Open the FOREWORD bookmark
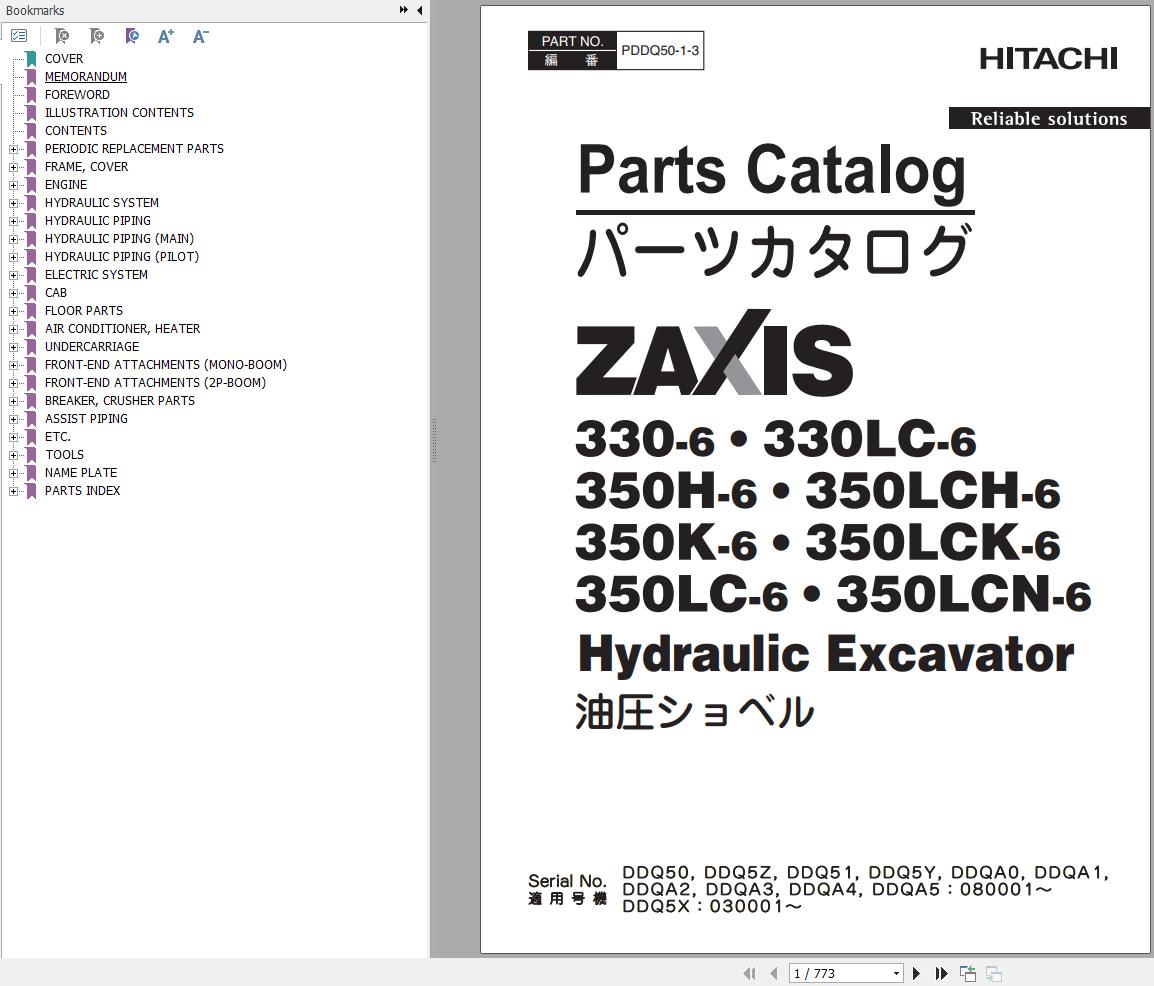1154x986 pixels. coord(77,94)
